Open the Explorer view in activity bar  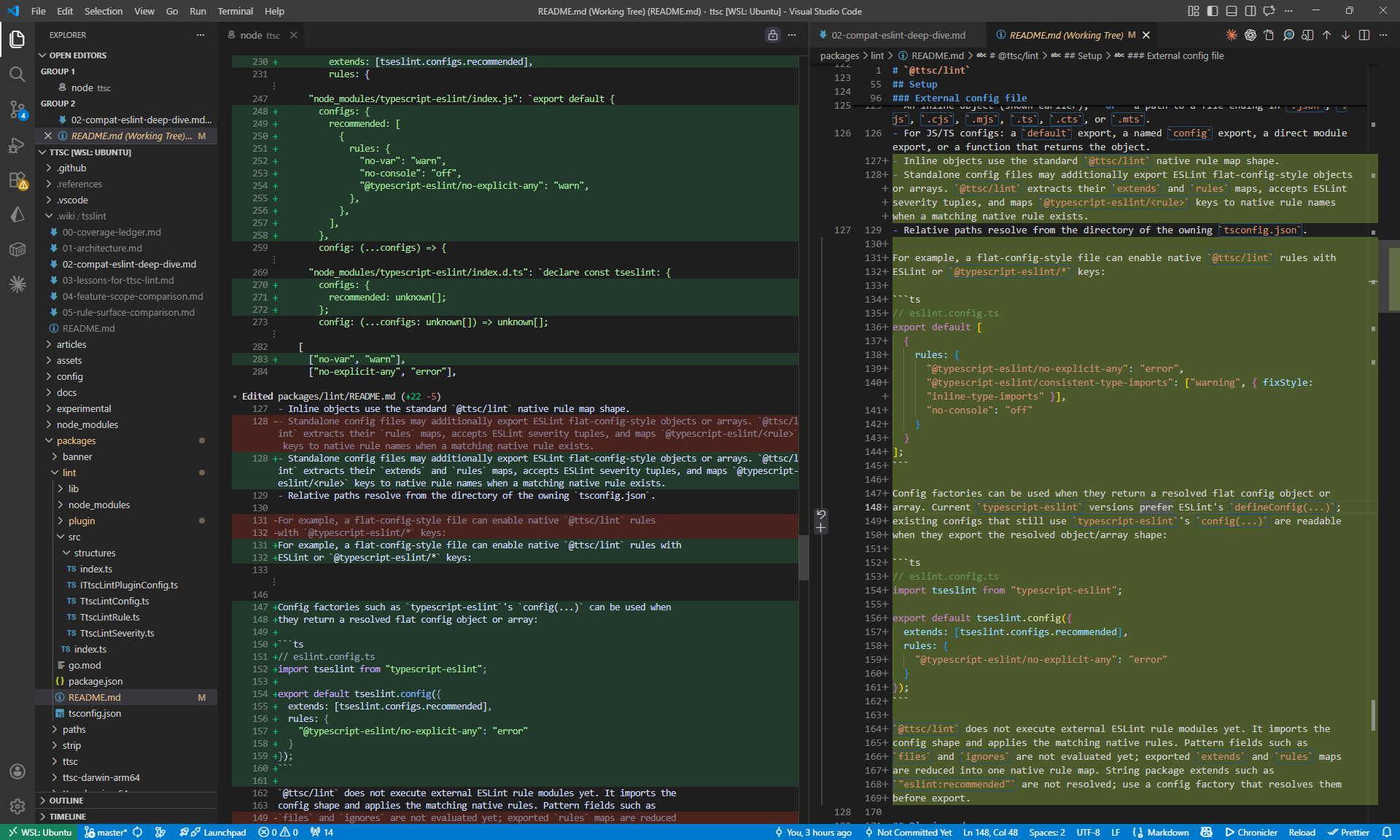click(17, 39)
